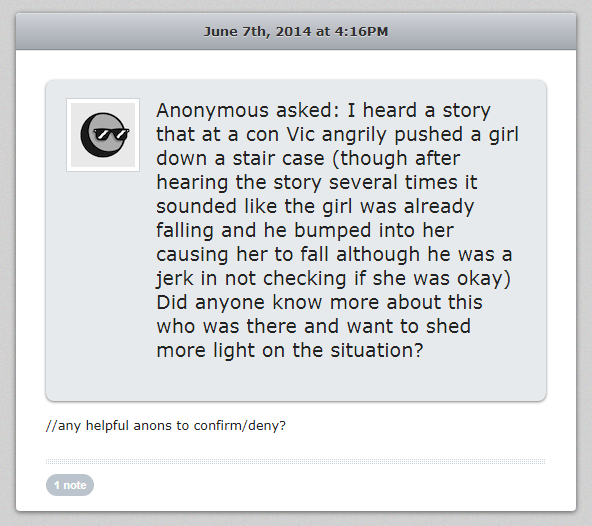Click the word "situation?" ending the ask

tap(377, 350)
